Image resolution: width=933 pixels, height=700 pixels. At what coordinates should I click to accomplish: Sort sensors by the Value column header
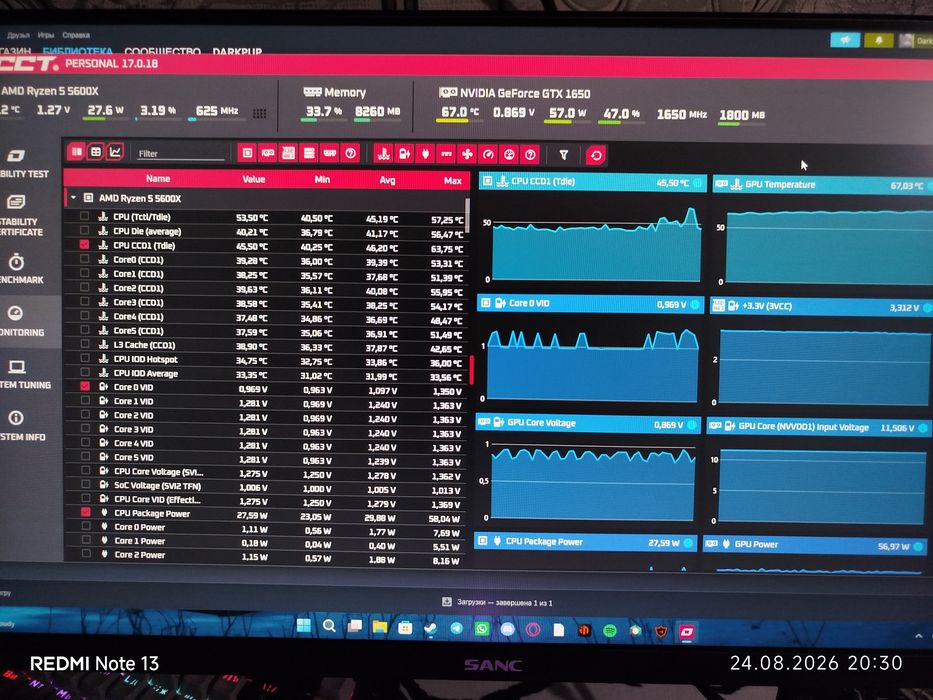pos(253,179)
